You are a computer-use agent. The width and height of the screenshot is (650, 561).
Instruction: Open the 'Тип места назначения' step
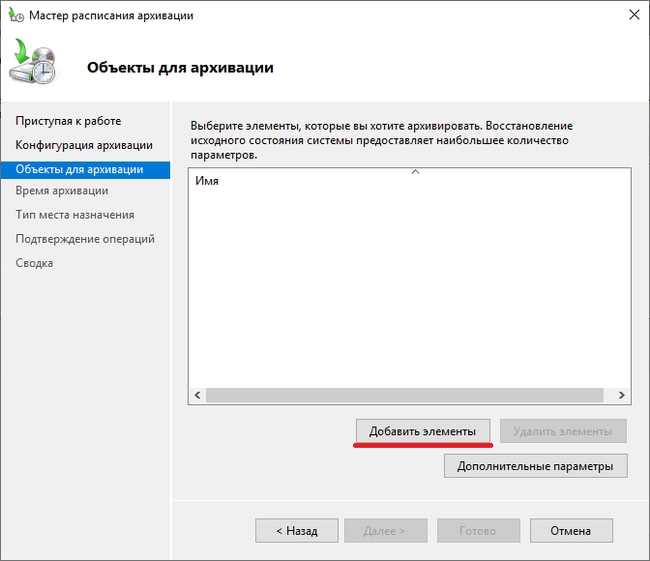coord(75,215)
